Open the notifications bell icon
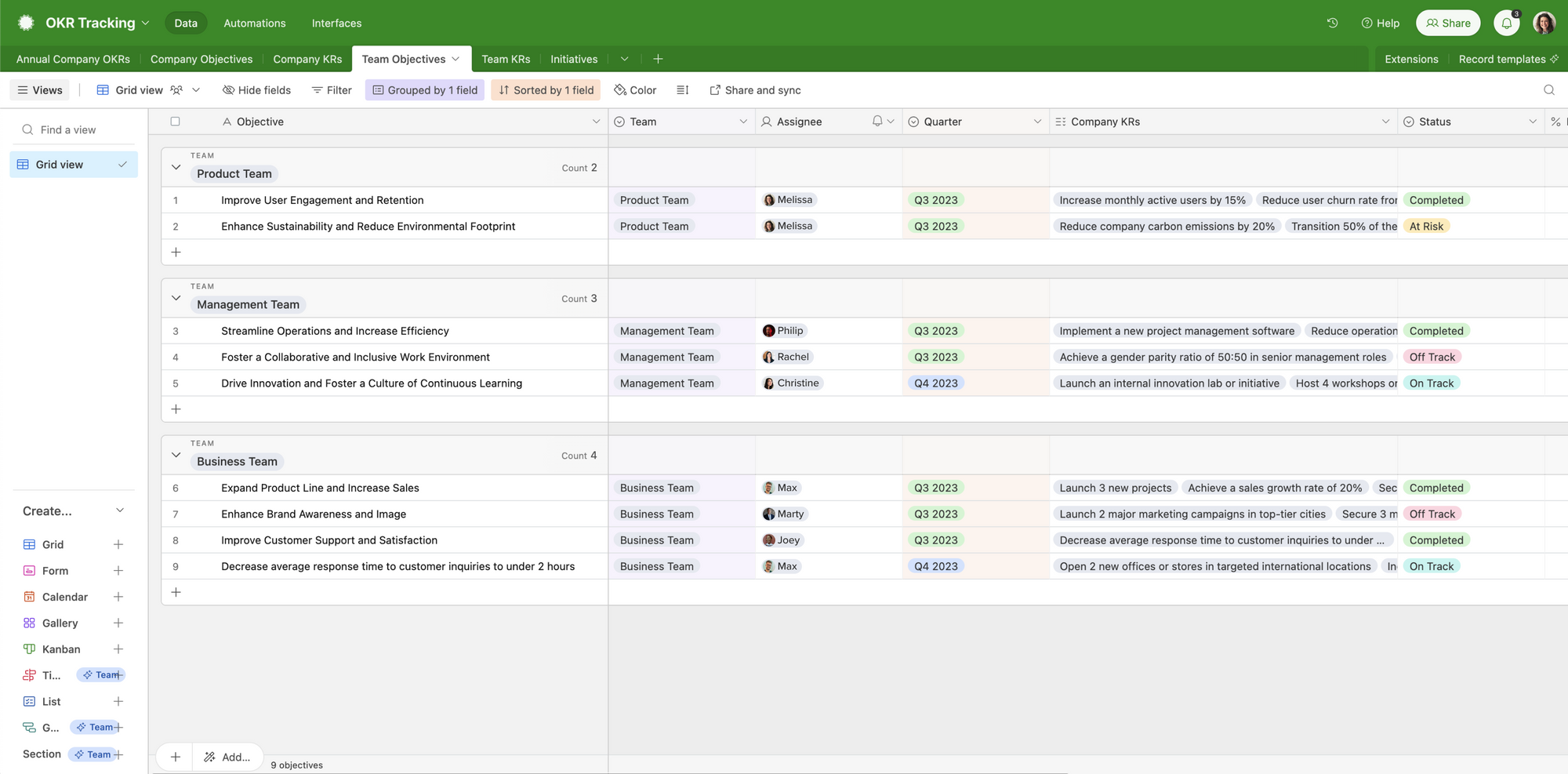This screenshot has height=774, width=1568. pyautogui.click(x=1506, y=23)
